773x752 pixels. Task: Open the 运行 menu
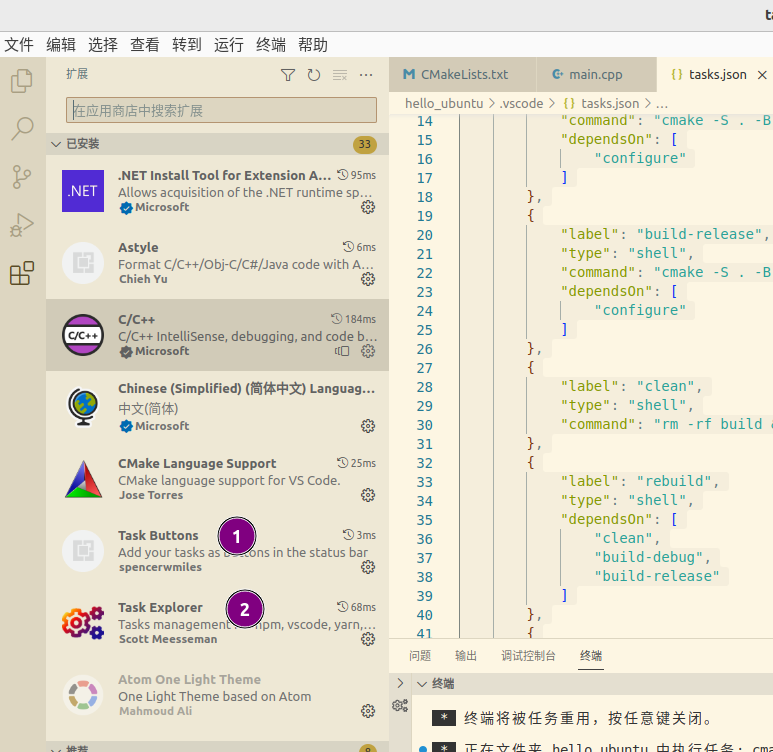[228, 45]
